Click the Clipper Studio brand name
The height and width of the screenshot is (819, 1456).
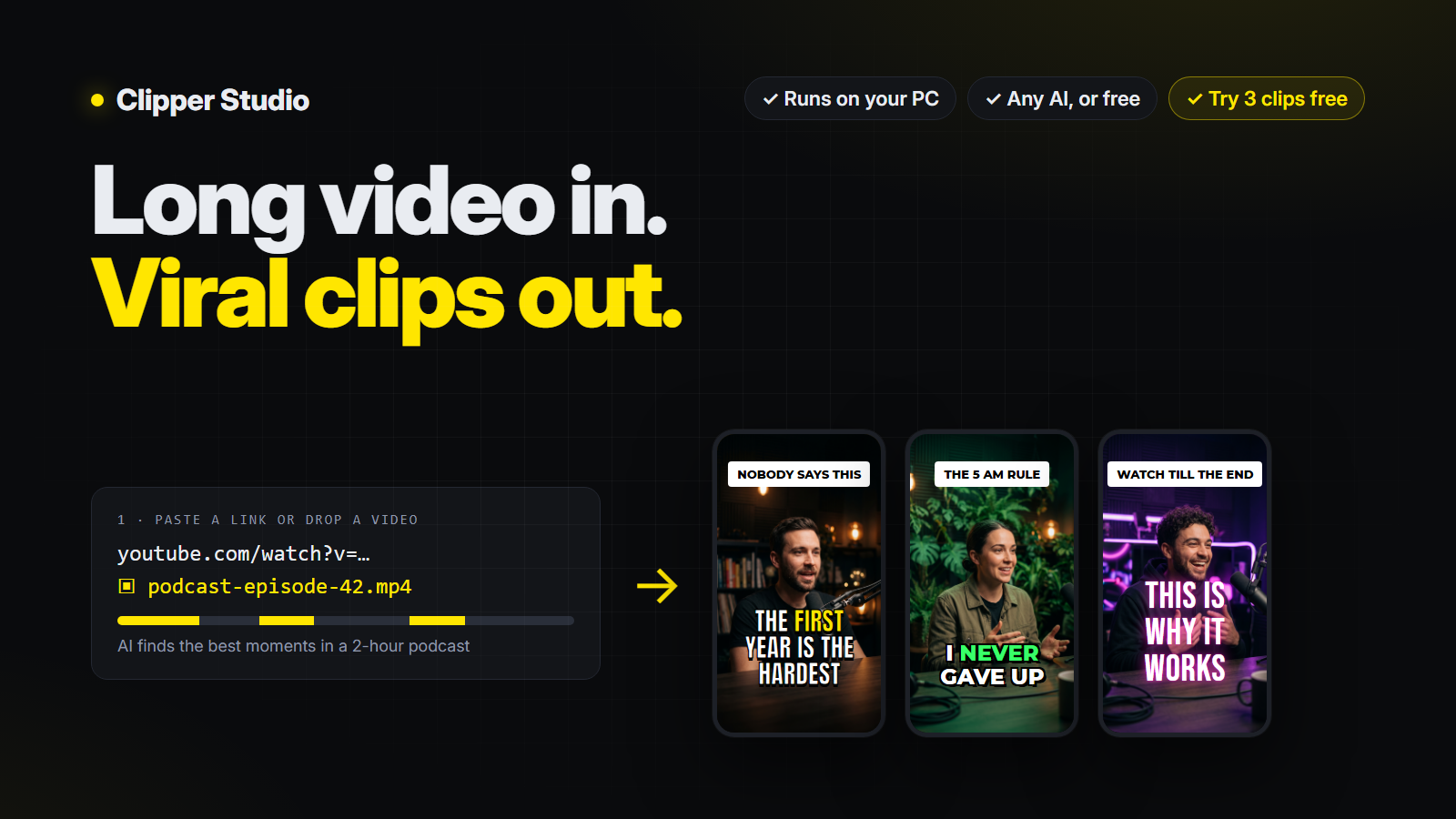[x=213, y=100]
